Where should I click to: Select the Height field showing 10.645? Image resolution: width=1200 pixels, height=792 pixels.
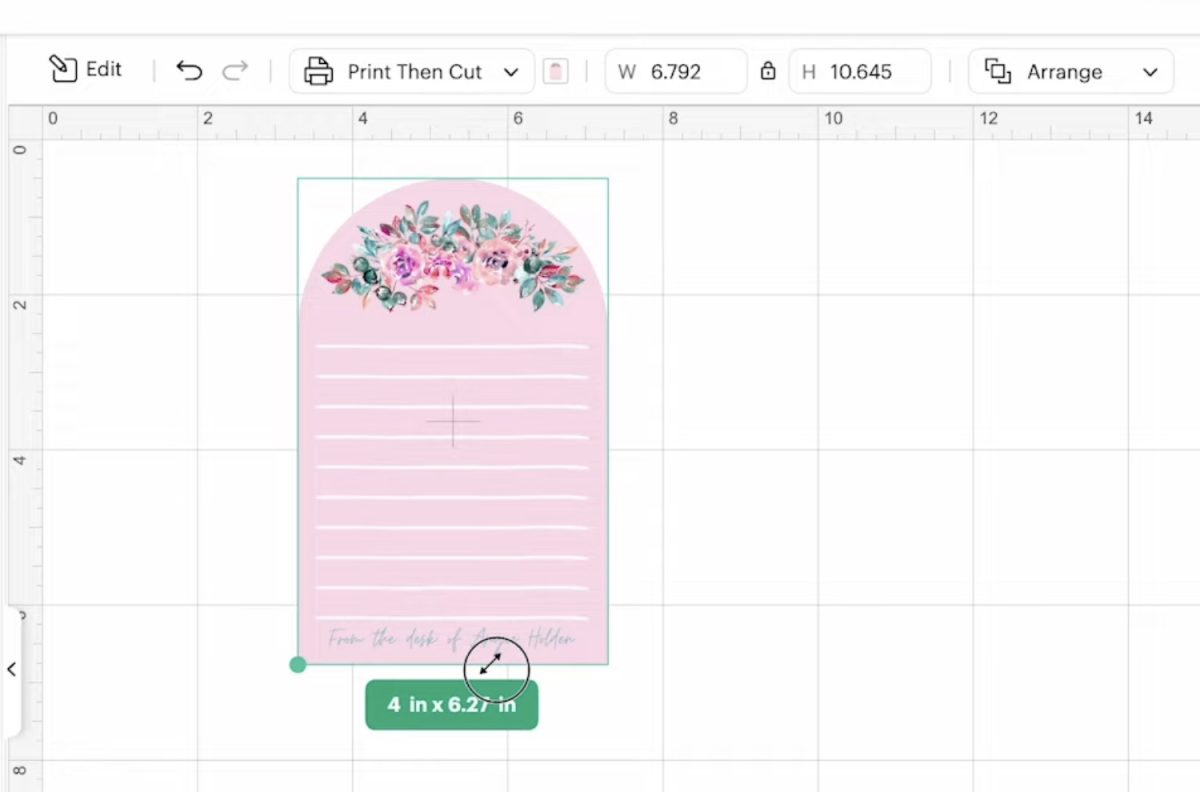click(860, 72)
